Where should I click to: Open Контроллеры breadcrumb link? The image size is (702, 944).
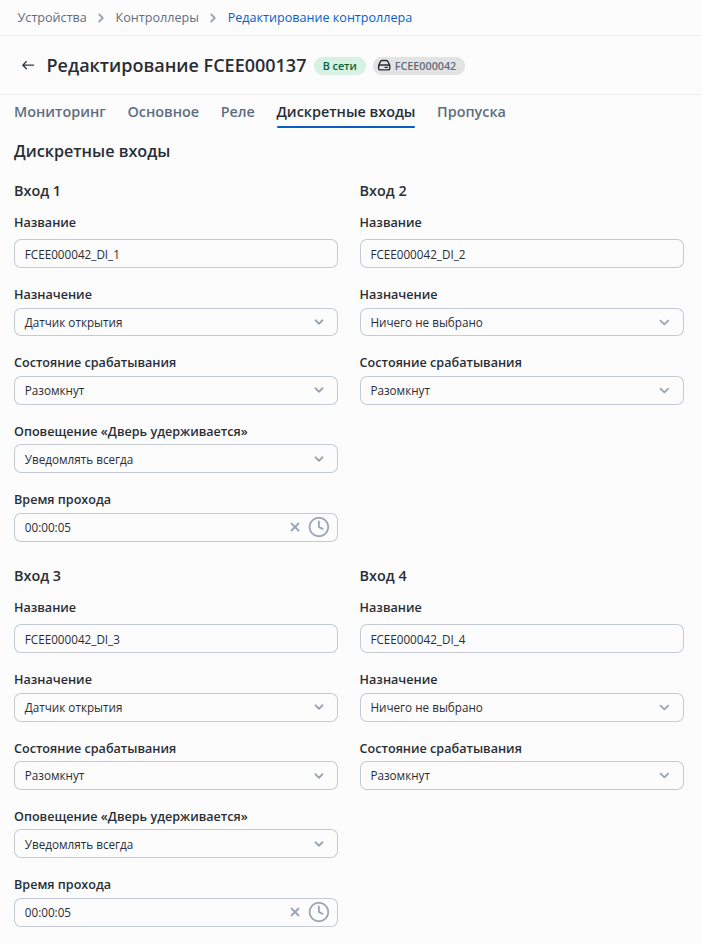(x=157, y=17)
